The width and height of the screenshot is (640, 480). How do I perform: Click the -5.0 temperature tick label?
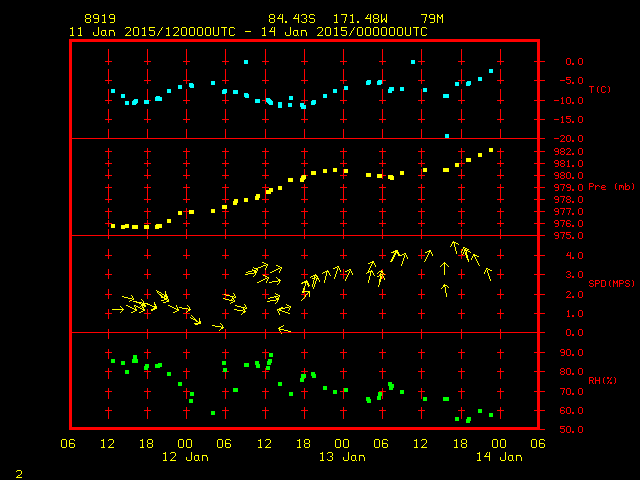click(x=571, y=80)
